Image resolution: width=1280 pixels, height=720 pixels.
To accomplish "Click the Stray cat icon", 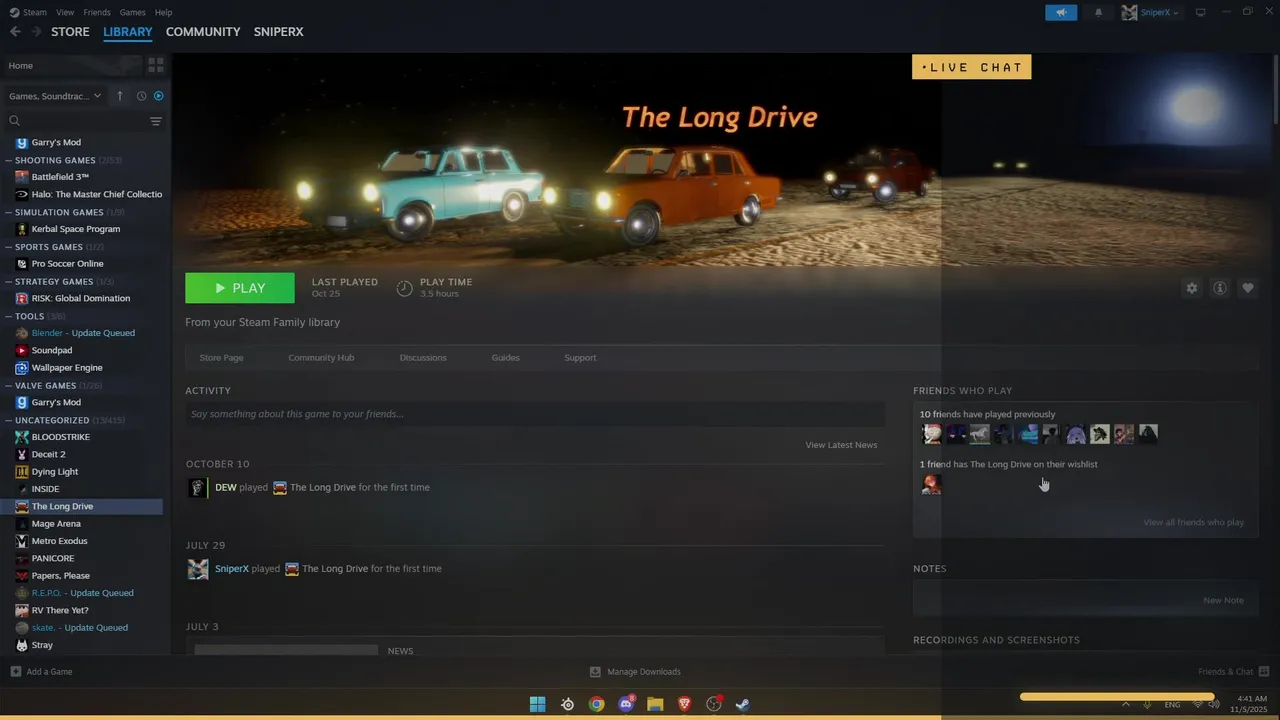I will tap(22, 645).
